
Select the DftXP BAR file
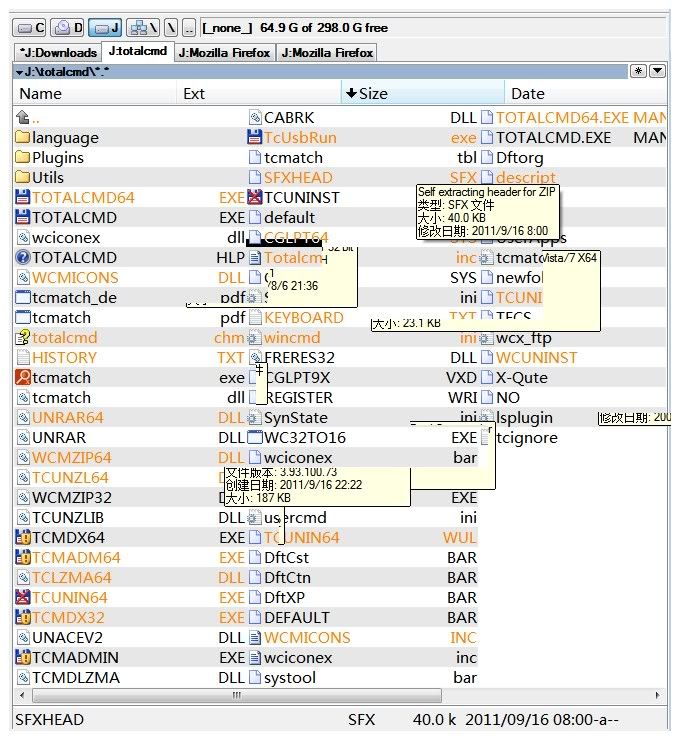click(284, 597)
